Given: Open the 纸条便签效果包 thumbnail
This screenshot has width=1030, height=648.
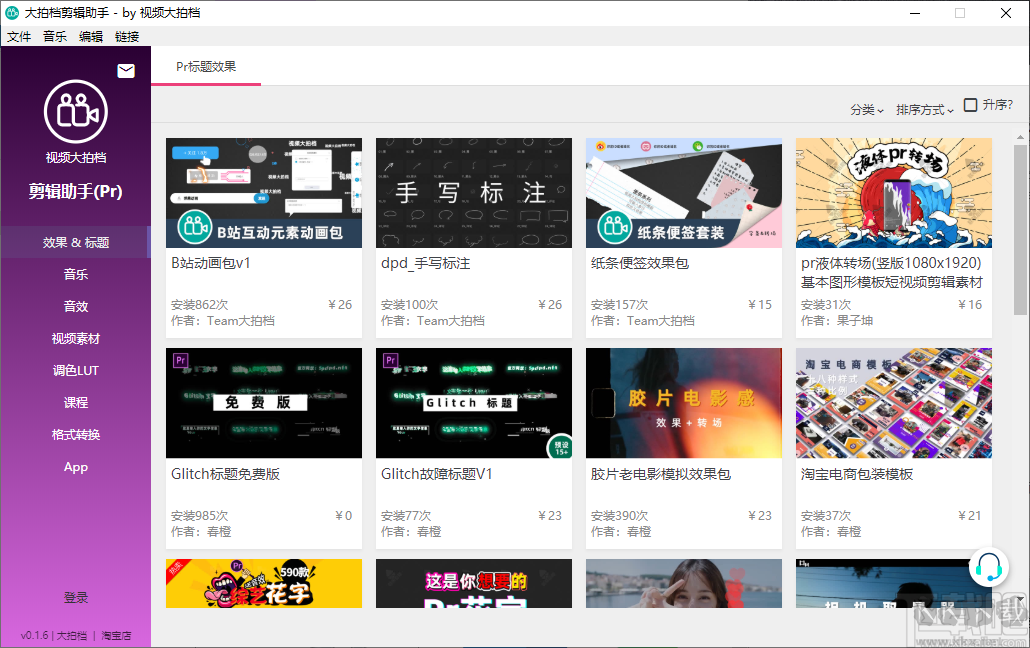Looking at the screenshot, I should point(683,192).
